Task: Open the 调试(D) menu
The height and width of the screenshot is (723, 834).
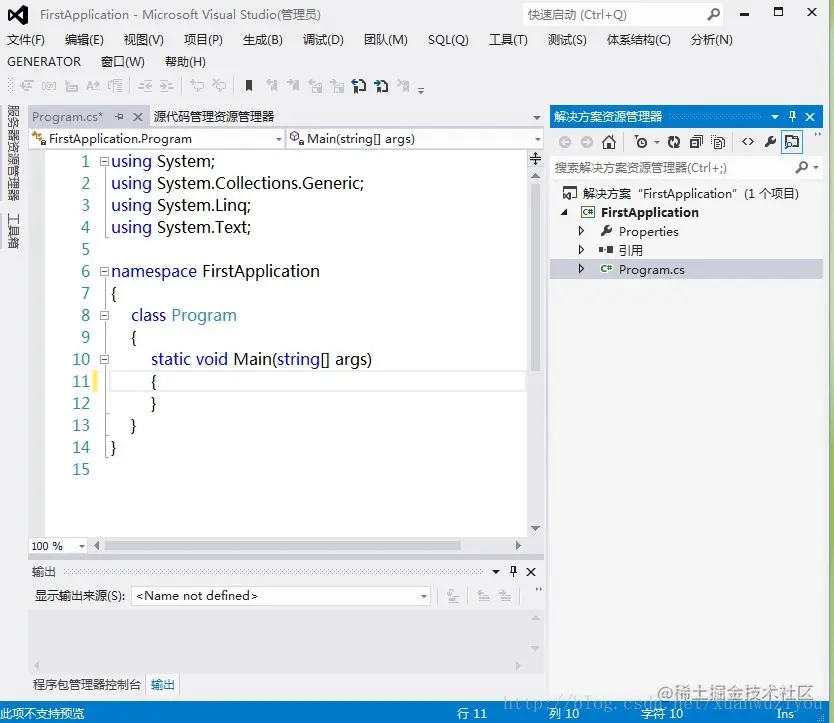Action: pos(323,40)
